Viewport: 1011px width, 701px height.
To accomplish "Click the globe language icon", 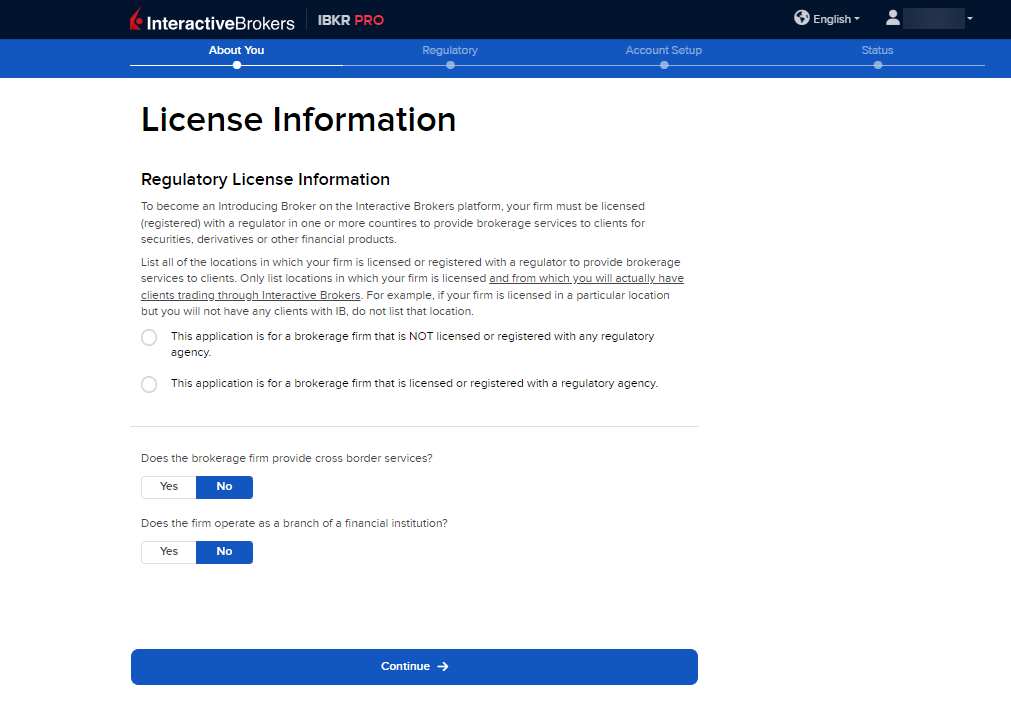I will [801, 18].
